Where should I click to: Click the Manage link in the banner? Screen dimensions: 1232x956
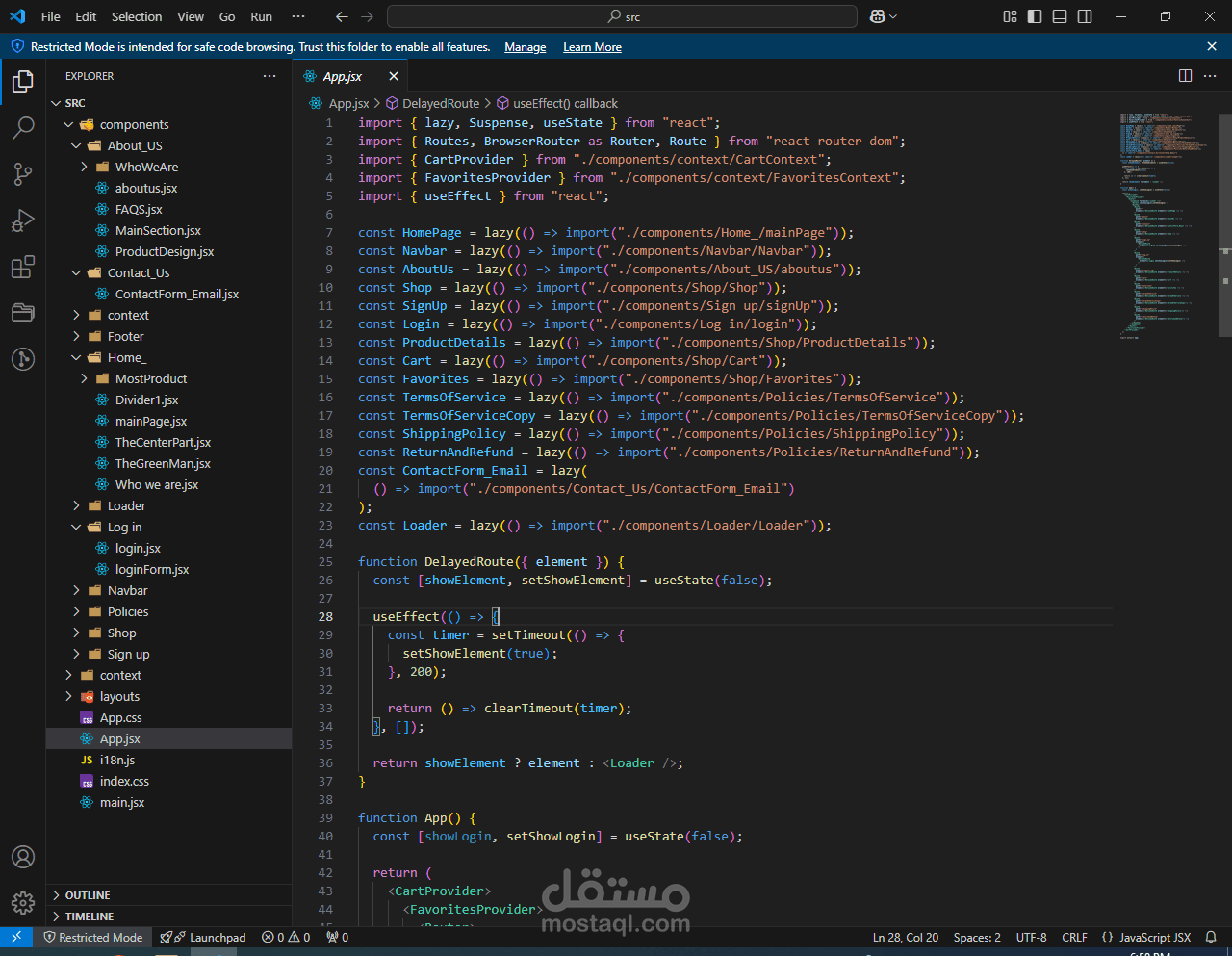click(x=525, y=47)
